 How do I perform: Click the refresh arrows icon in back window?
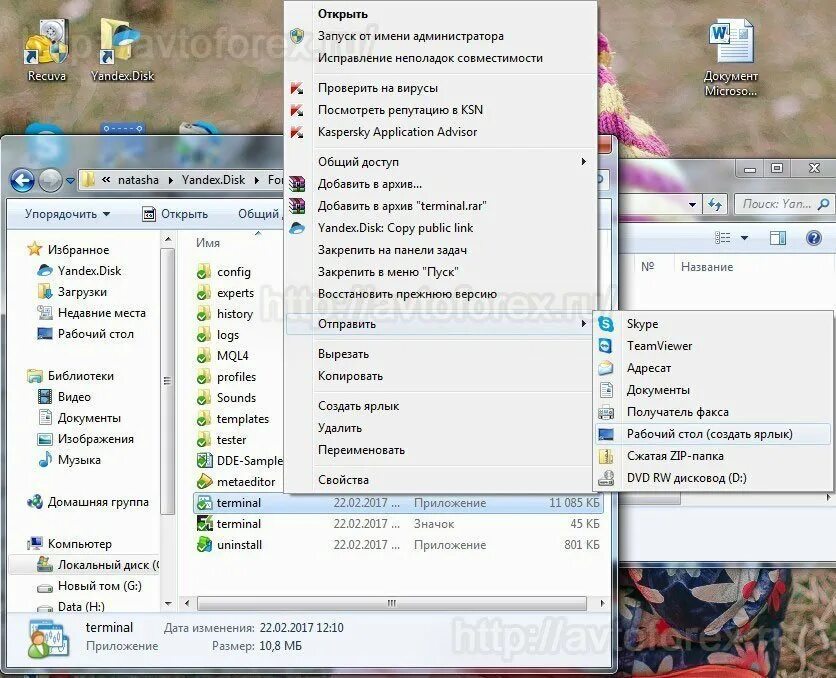714,204
